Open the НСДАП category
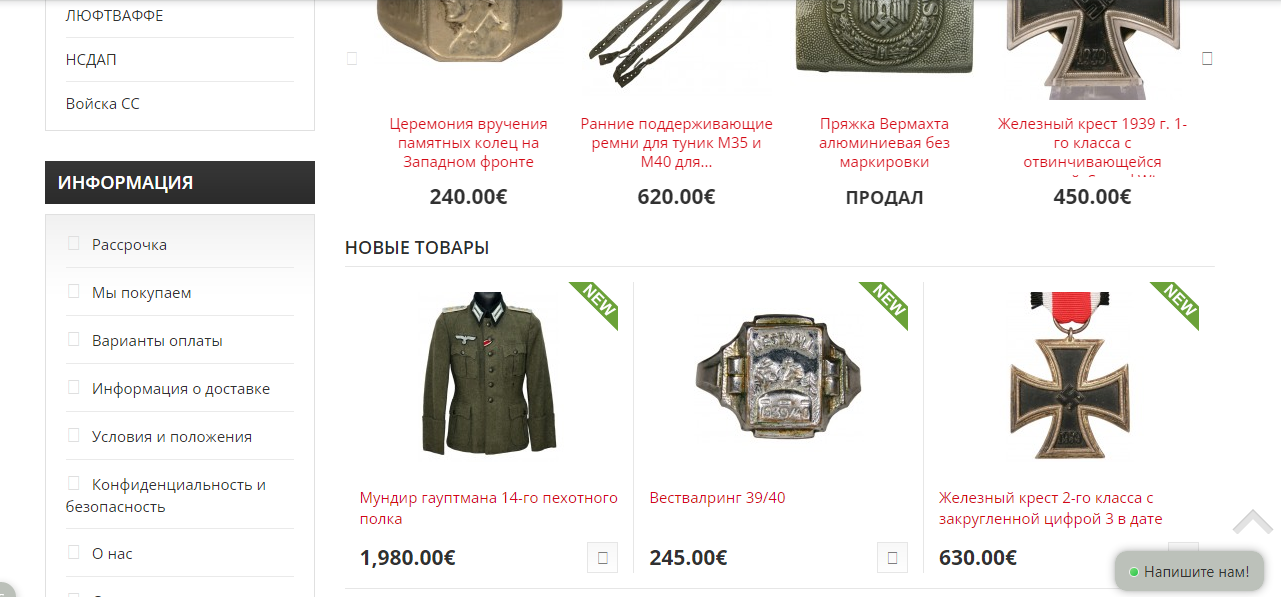 [x=91, y=60]
